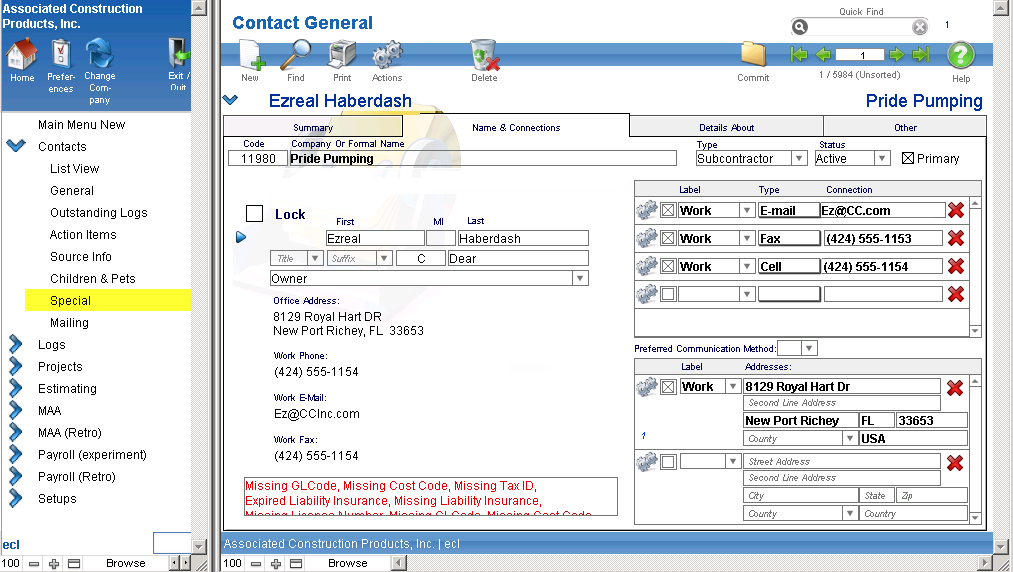This screenshot has width=1013, height=572.
Task: Click the Print icon
Action: tap(342, 56)
